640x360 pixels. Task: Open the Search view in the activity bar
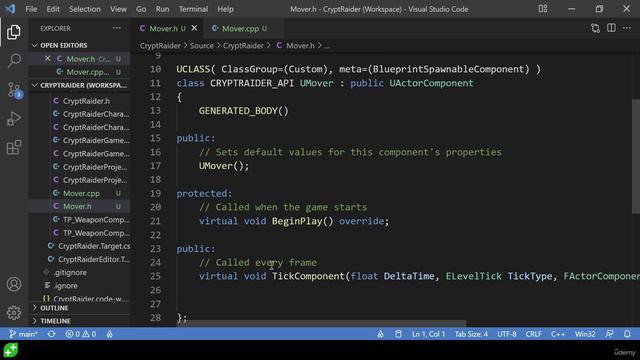click(x=14, y=60)
